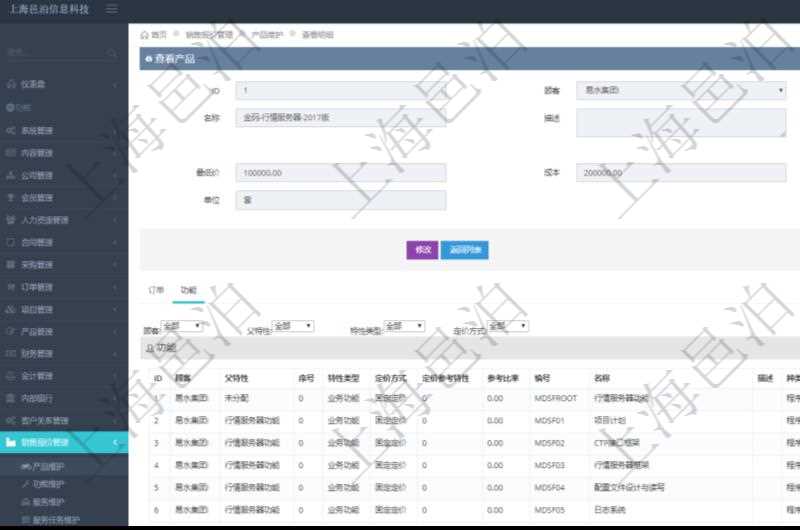The width and height of the screenshot is (800, 530).
Task: Click the sidebar search box
Action: (x=61, y=53)
